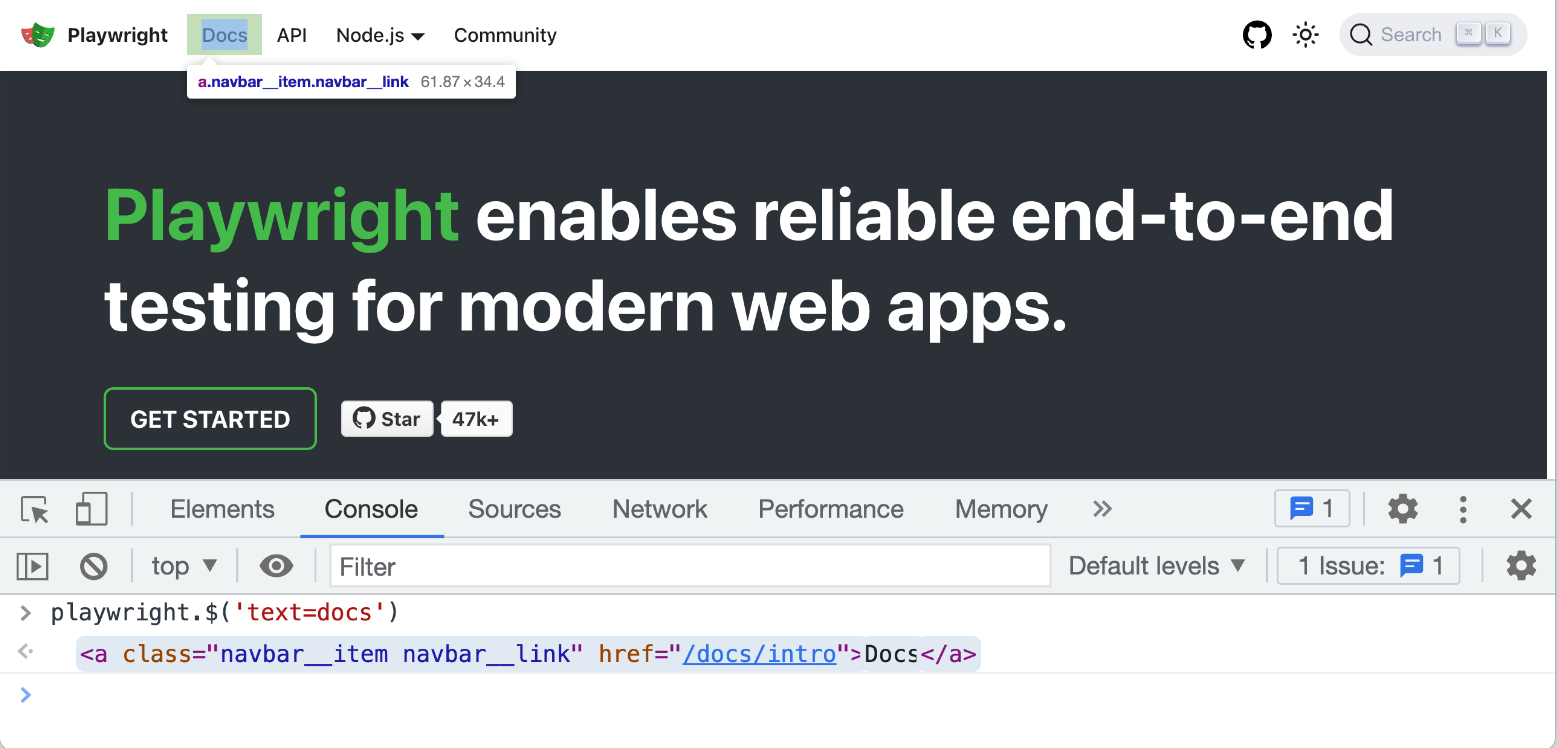Expand the Node.js version dropdown
The image size is (1558, 748).
coord(380,35)
